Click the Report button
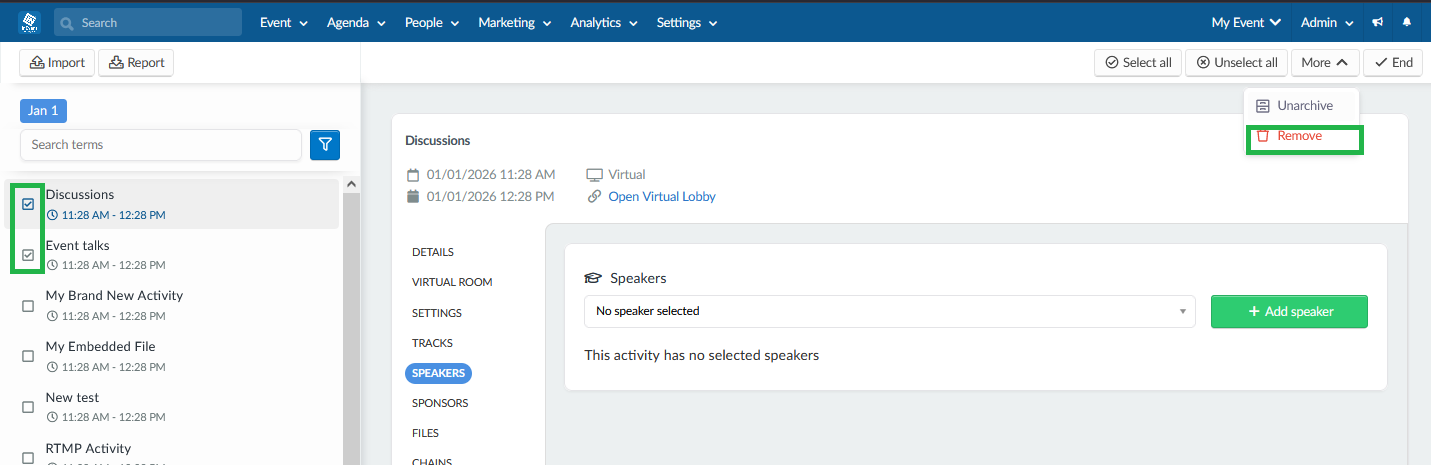The width and height of the screenshot is (1431, 465). coord(137,62)
